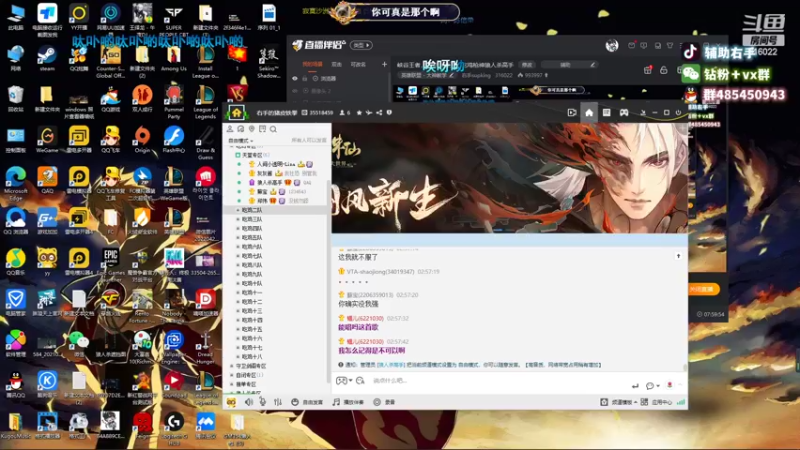Screen dimensions: 800x450
Task: Click the settings icon left of 频道模板
Action: pyautogui.click(x=604, y=402)
